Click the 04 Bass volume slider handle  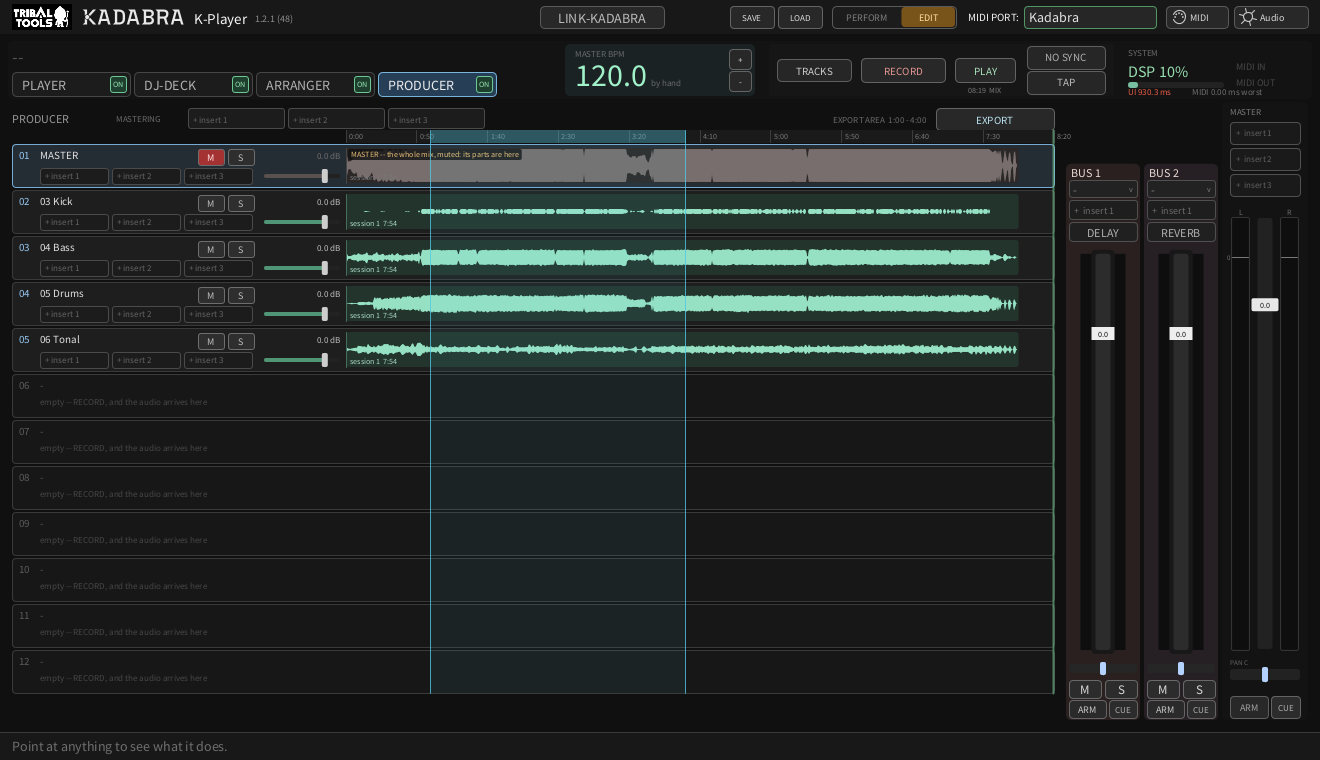[x=324, y=268]
